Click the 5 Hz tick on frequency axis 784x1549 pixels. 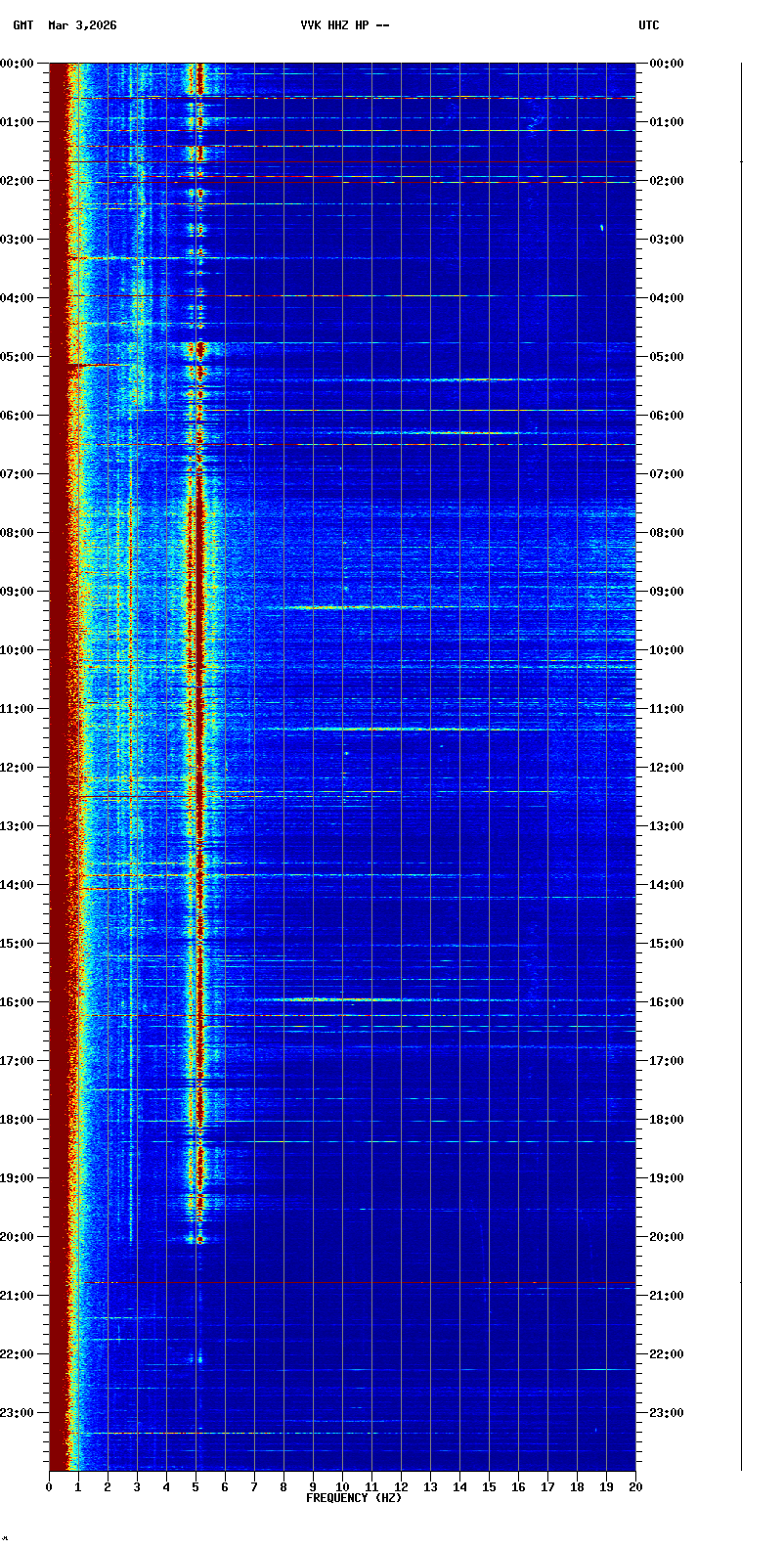pos(196,1487)
